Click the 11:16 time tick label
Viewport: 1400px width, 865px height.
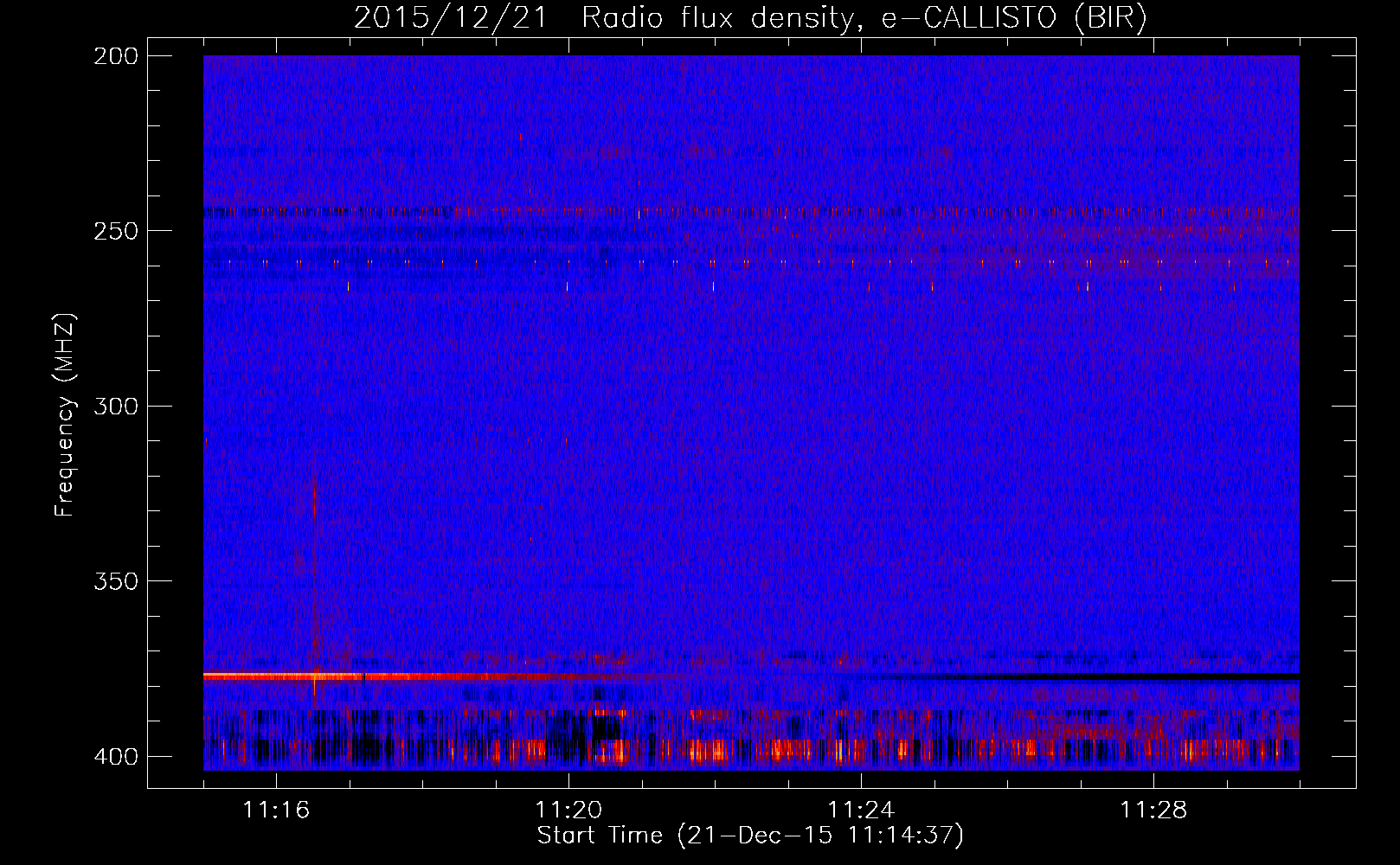276,811
